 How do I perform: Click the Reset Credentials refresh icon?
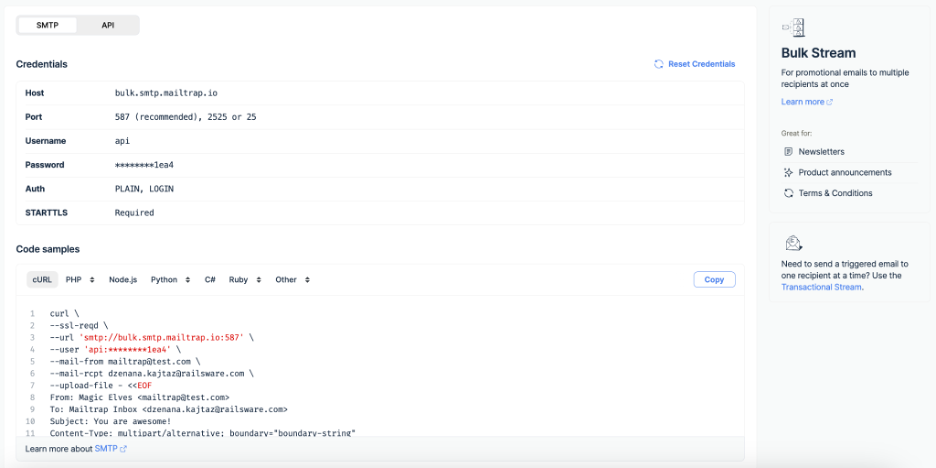(658, 64)
